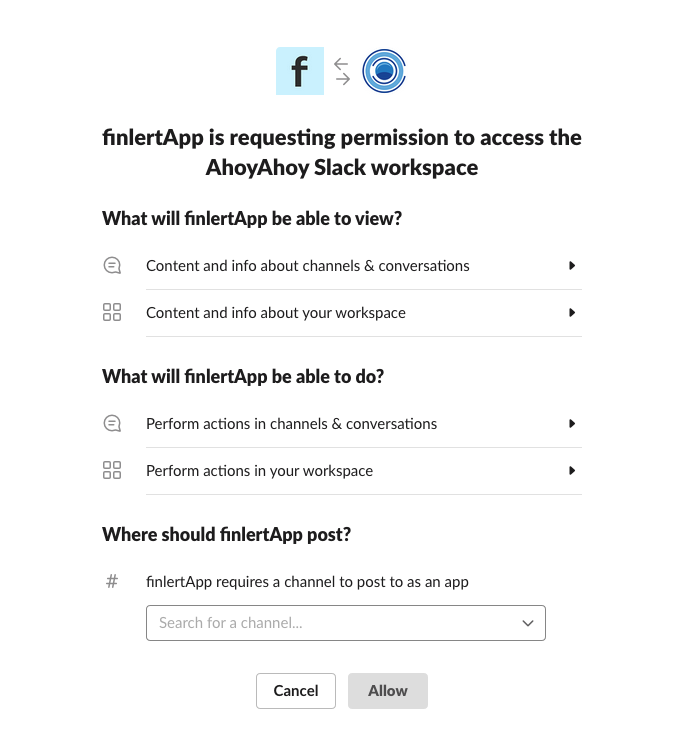Click the AhoyAhoy workspace round logo

(384, 71)
